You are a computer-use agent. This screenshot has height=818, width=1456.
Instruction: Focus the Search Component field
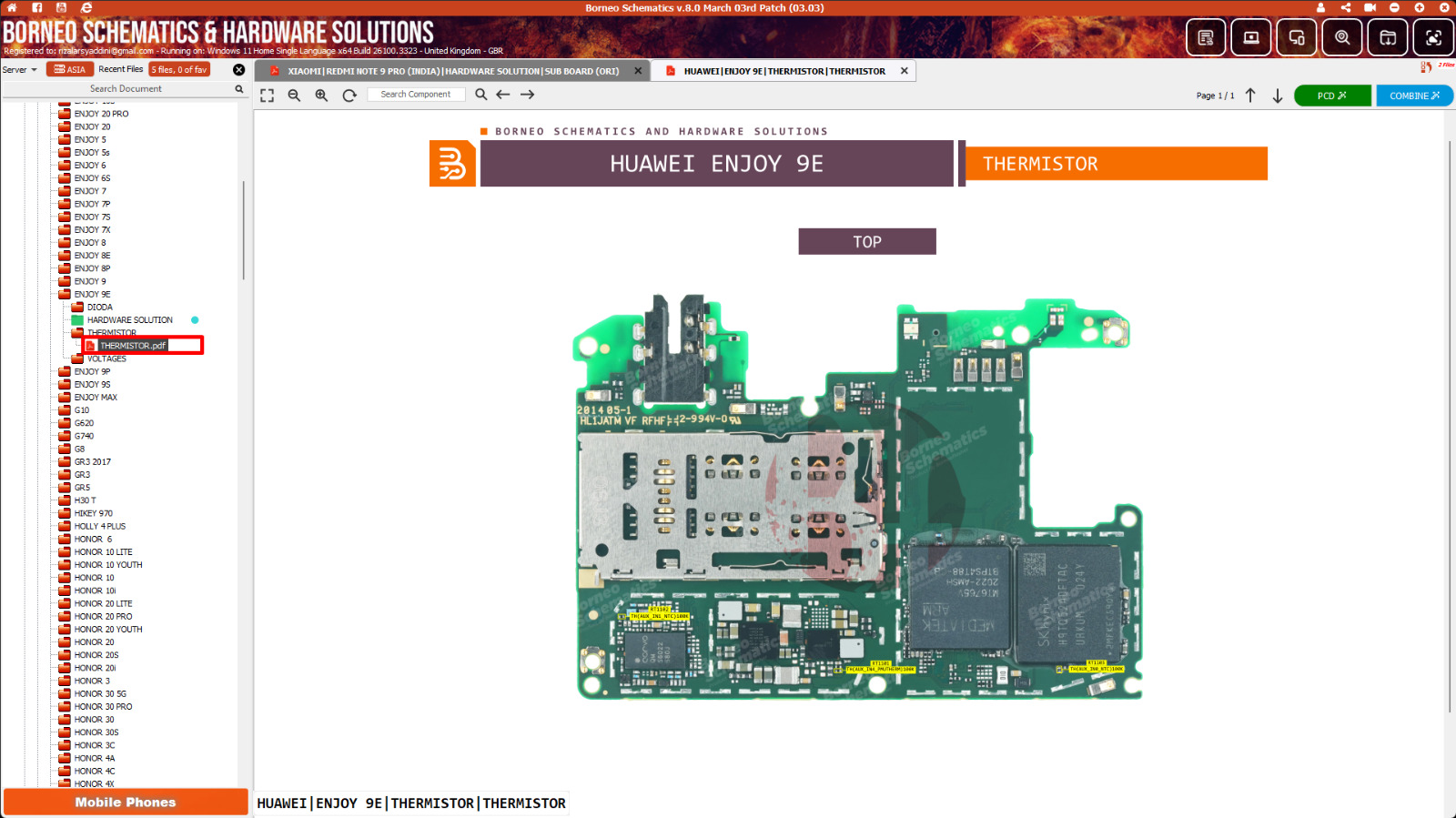[x=416, y=95]
